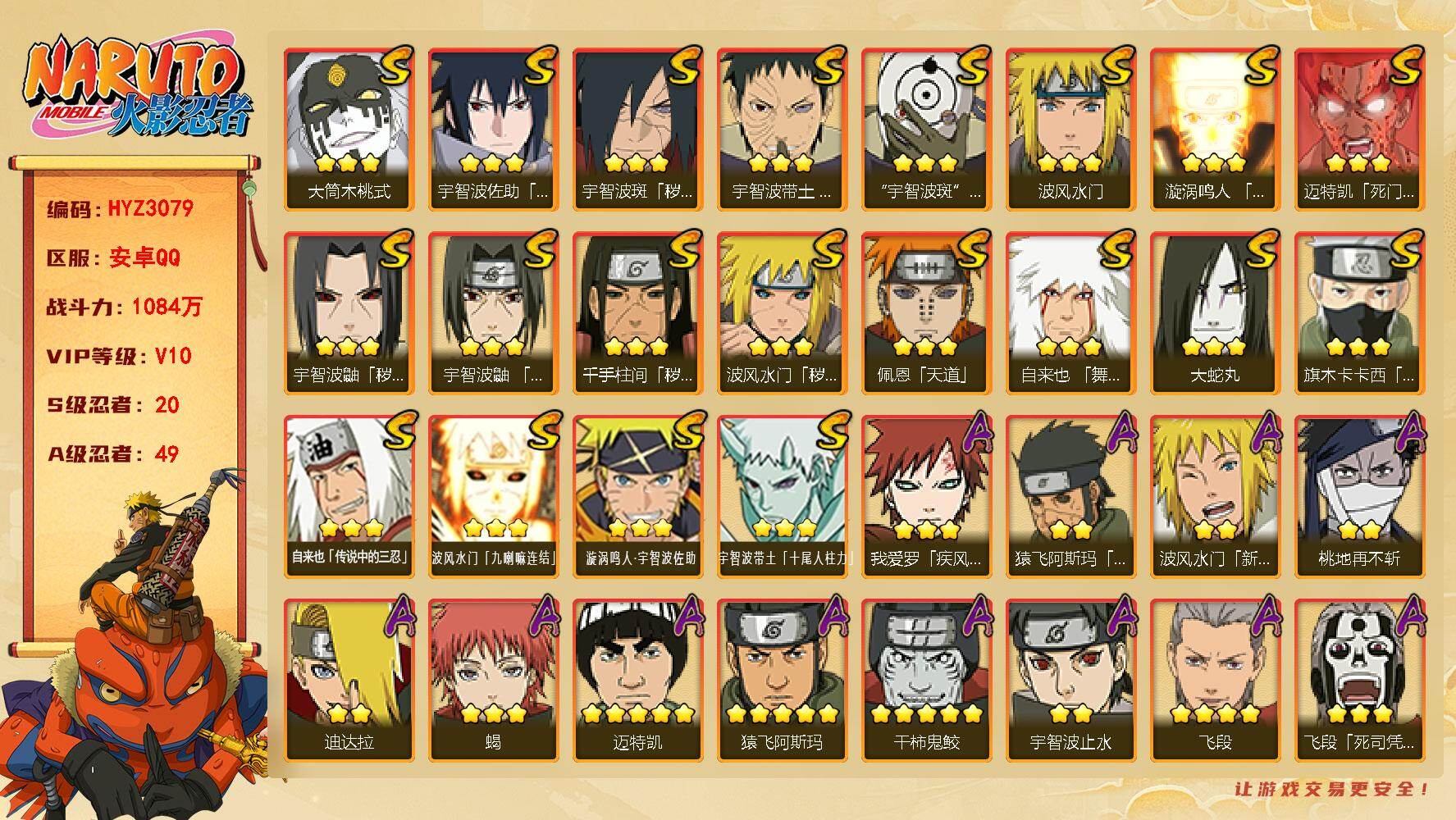Choose the 蝎 ninja card
Screen dimensions: 1456x820
[x=493, y=680]
